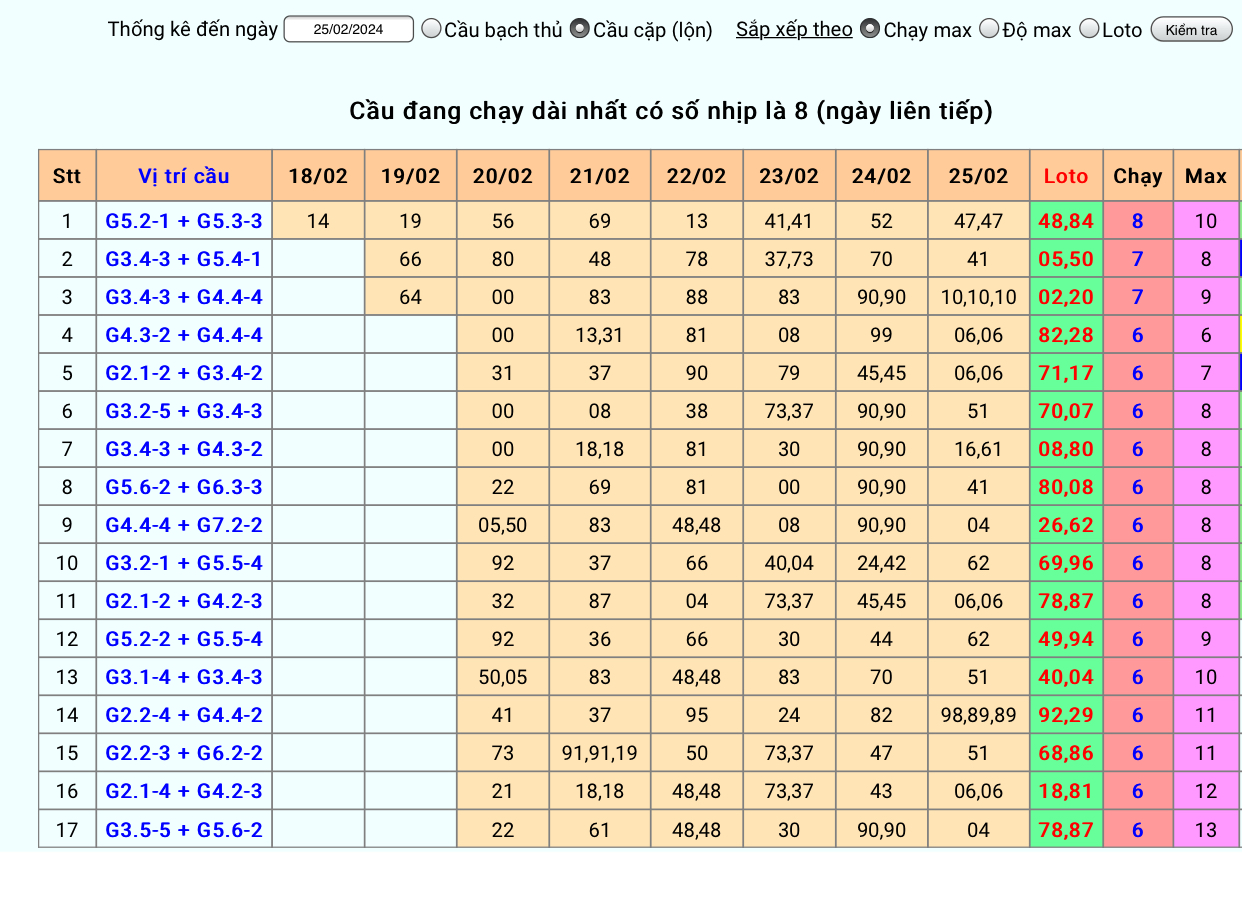Screen dimensions: 1242x917
Task: Select the Cầu cặp (lộn) option
Action: click(579, 29)
